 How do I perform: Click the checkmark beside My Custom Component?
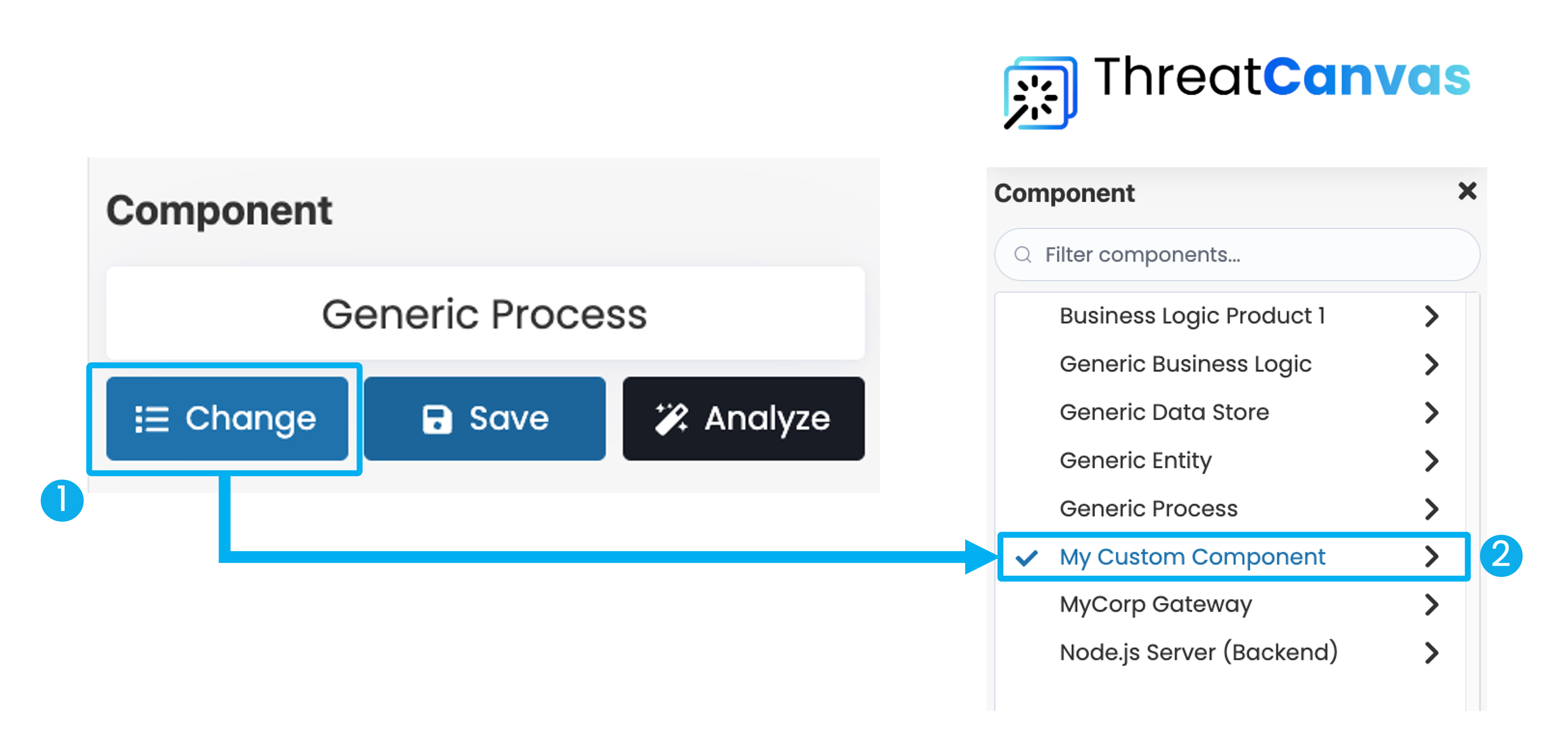point(1026,557)
